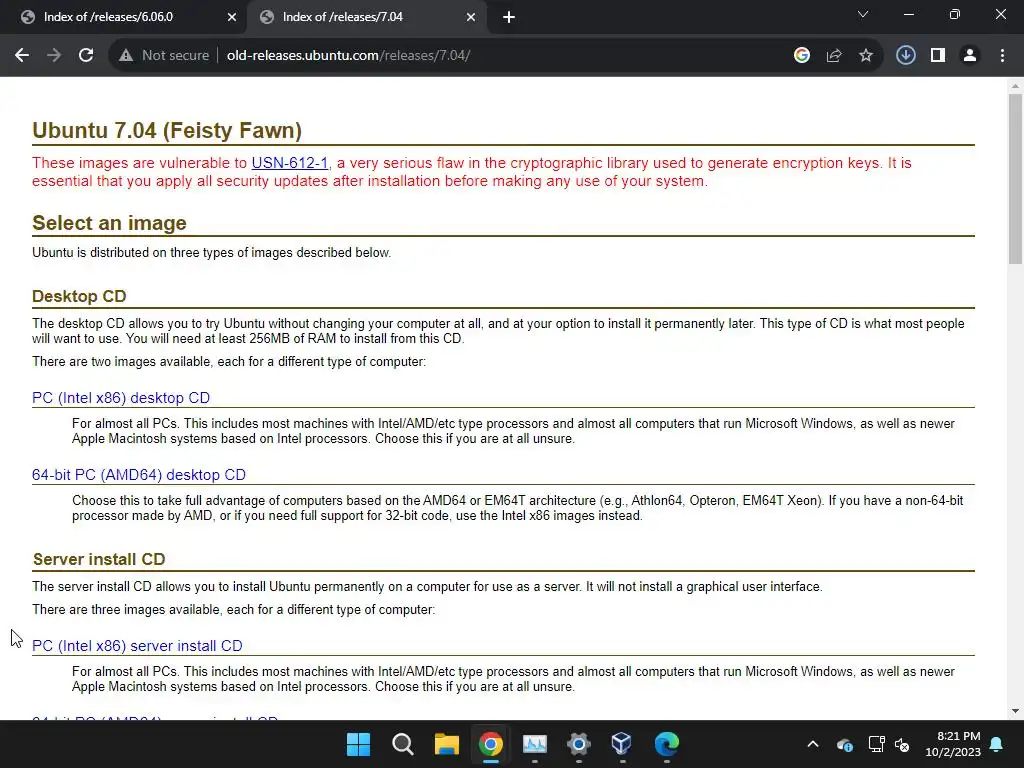
Task: Close the releases/6.06.0 tab
Action: [232, 17]
